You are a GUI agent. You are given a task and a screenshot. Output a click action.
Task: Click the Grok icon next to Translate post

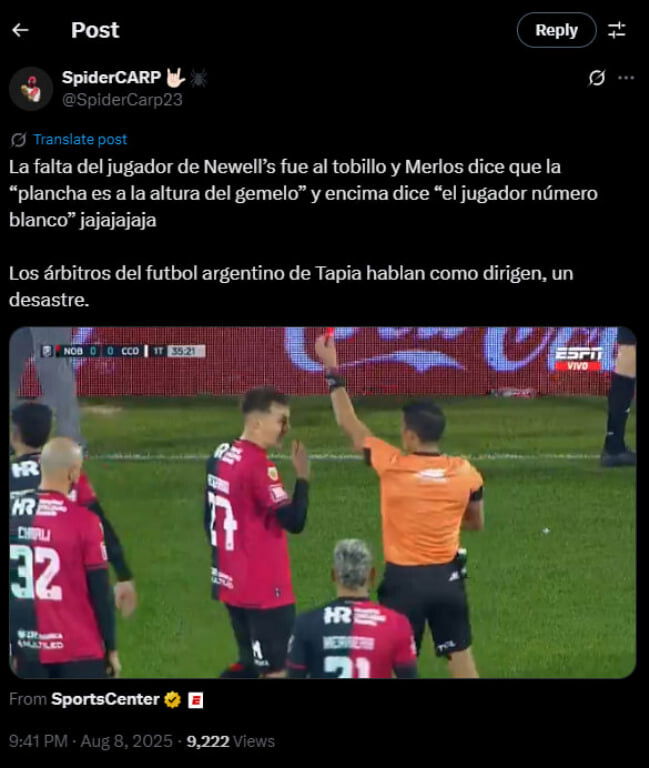(19, 140)
